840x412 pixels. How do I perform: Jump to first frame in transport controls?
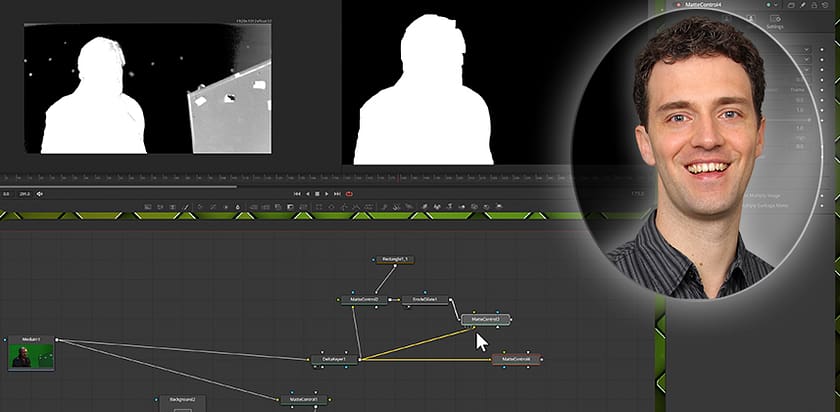click(x=297, y=194)
